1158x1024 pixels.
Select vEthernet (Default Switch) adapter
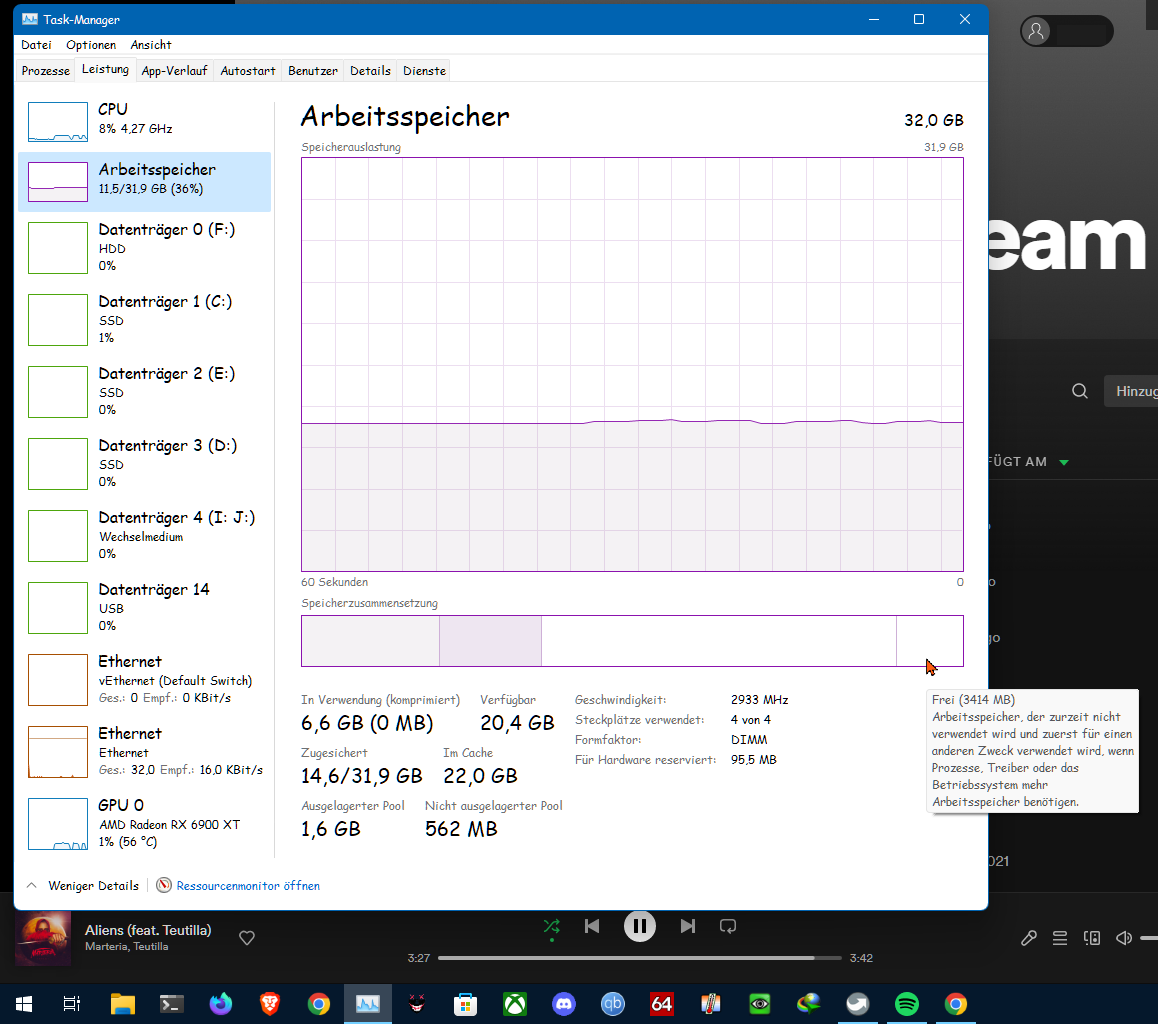coord(145,679)
